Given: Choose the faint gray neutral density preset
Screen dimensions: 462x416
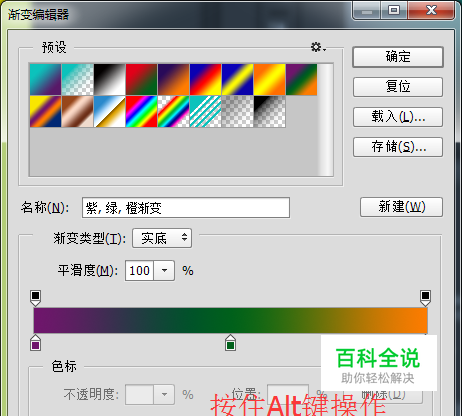Looking at the screenshot, I should [238, 112].
